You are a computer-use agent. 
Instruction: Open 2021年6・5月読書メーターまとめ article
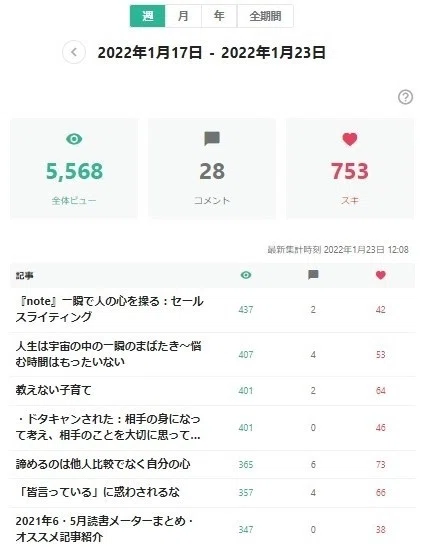coord(104,529)
